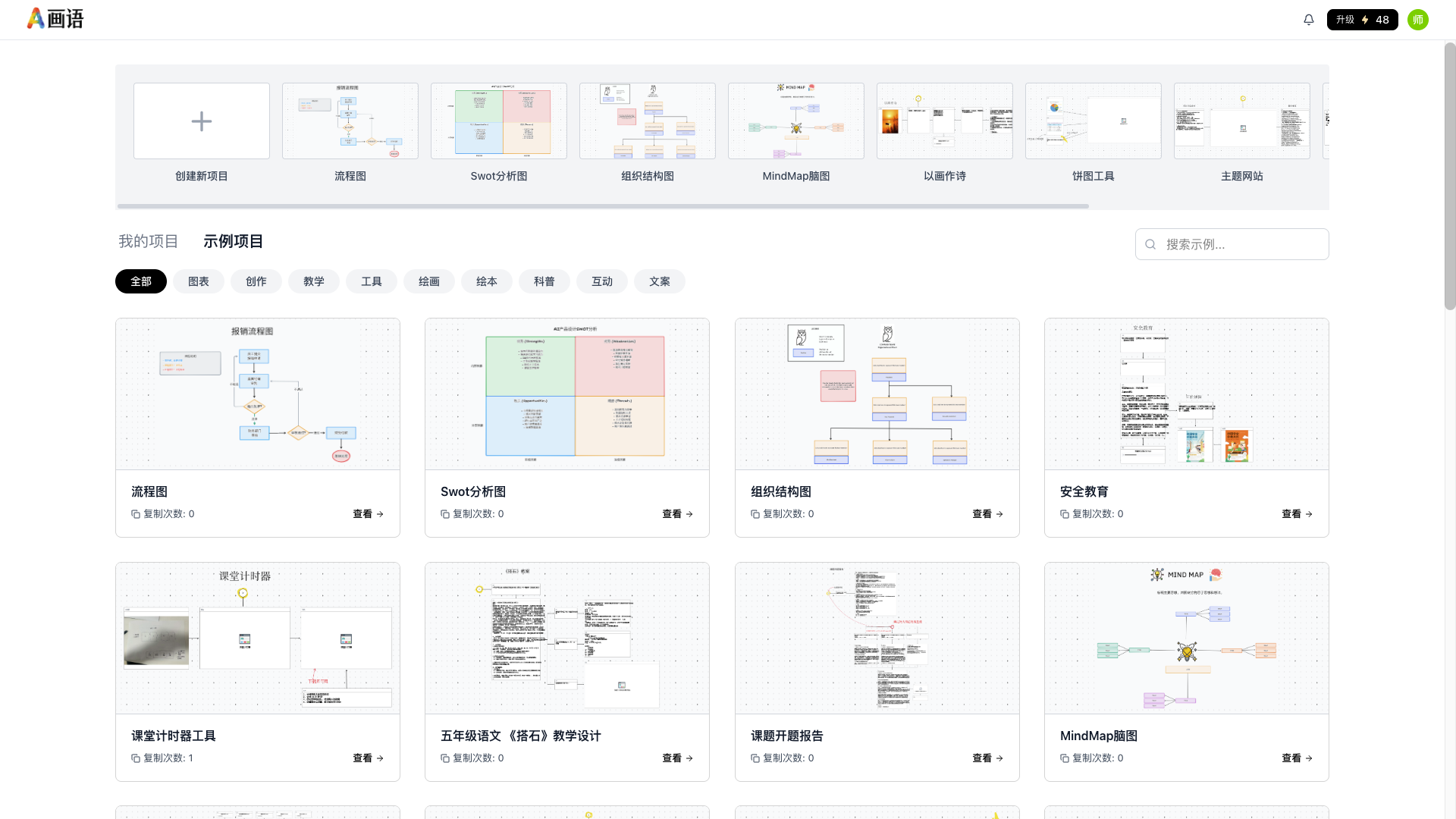Screen dimensions: 1456x819
Task: Click the plus icon to create new project
Action: pyautogui.click(x=201, y=121)
